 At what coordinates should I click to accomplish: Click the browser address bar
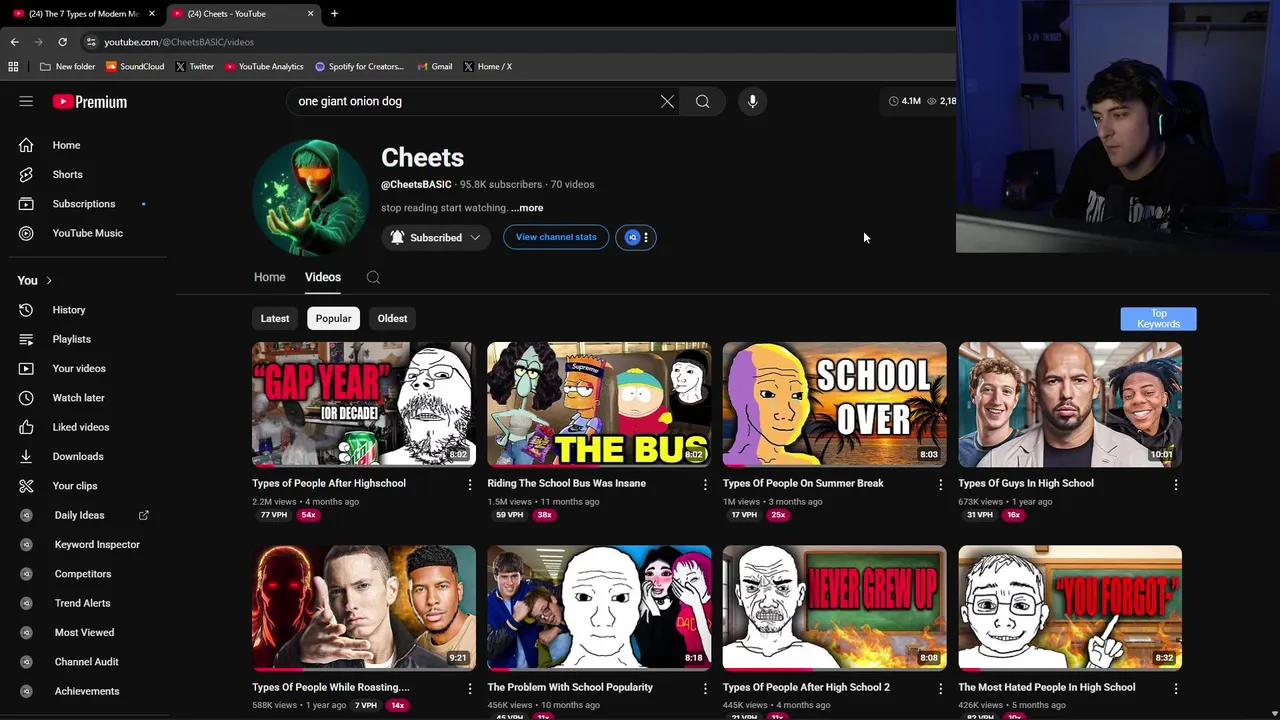point(515,42)
